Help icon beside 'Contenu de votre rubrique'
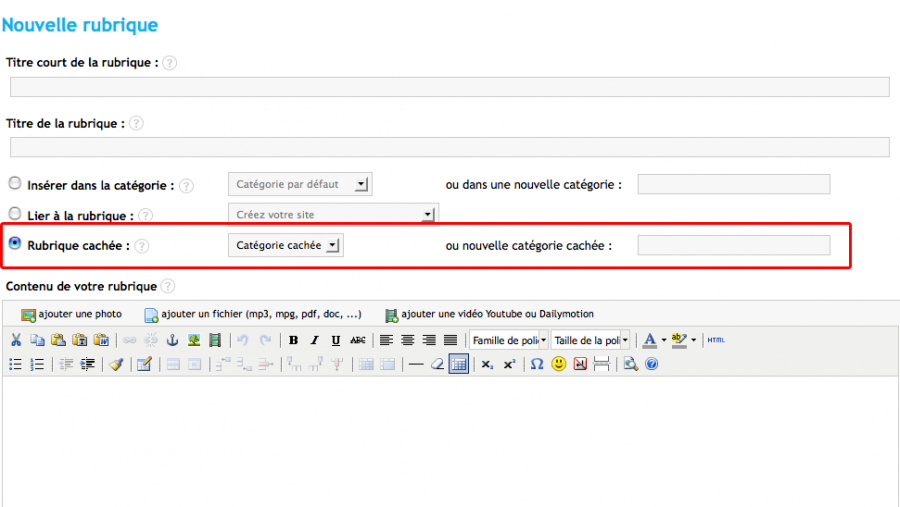 [168, 286]
